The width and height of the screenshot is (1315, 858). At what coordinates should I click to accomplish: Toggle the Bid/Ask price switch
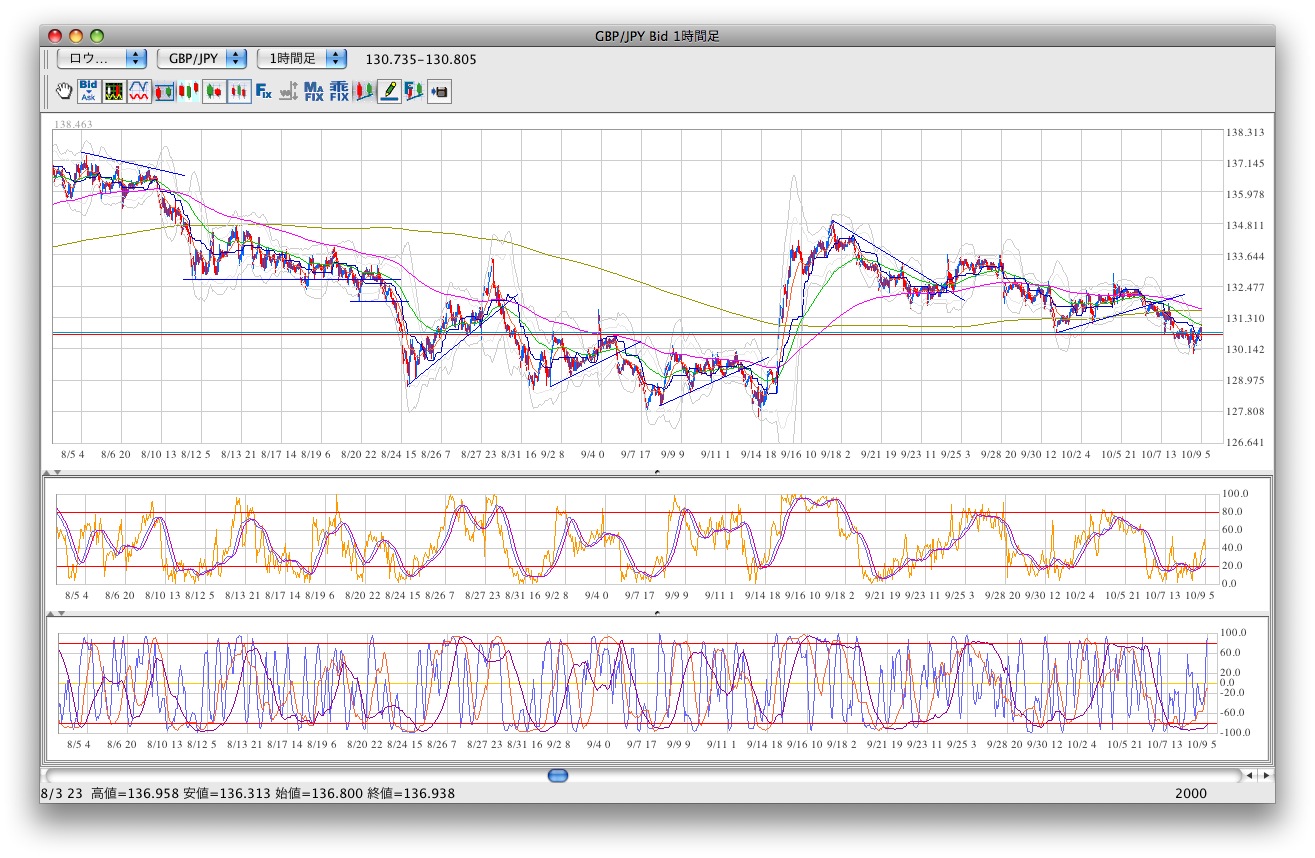[89, 92]
